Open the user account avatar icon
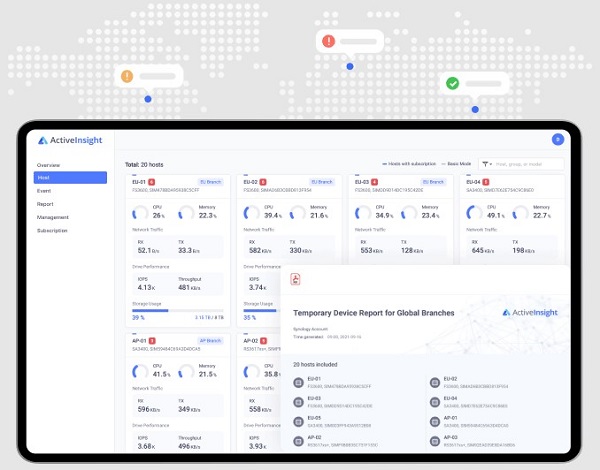Screen dimensions: 600x470 point(557,140)
